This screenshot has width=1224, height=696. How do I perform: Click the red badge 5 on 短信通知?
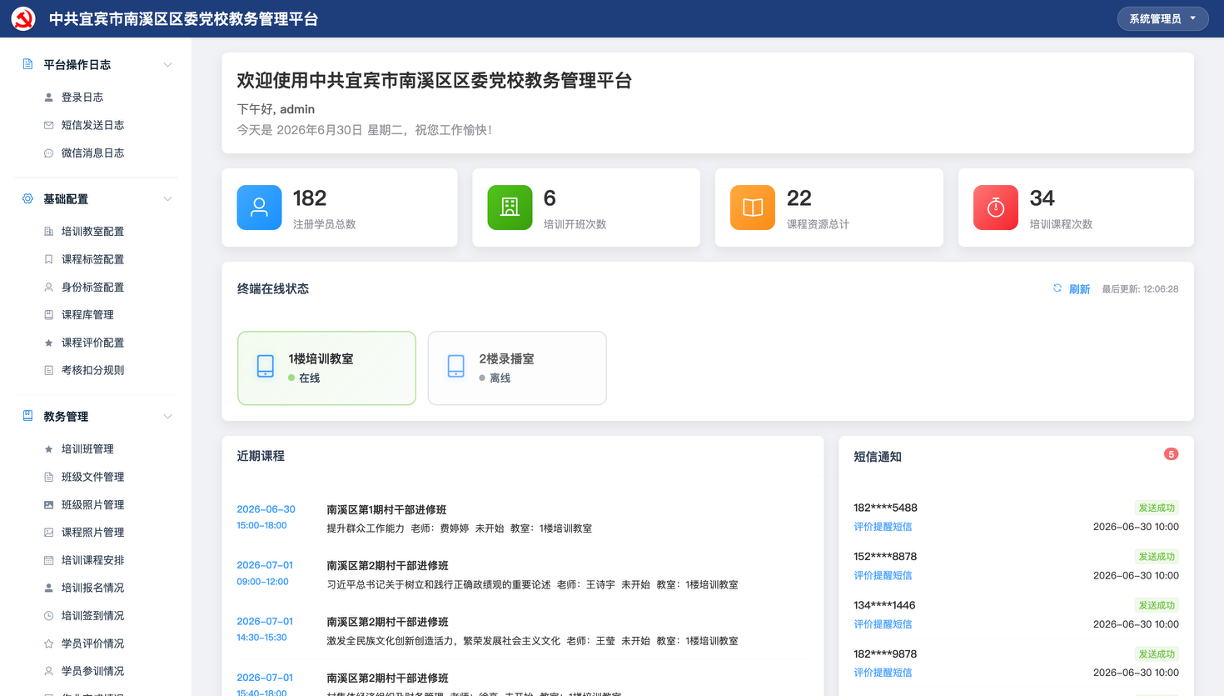(1171, 454)
